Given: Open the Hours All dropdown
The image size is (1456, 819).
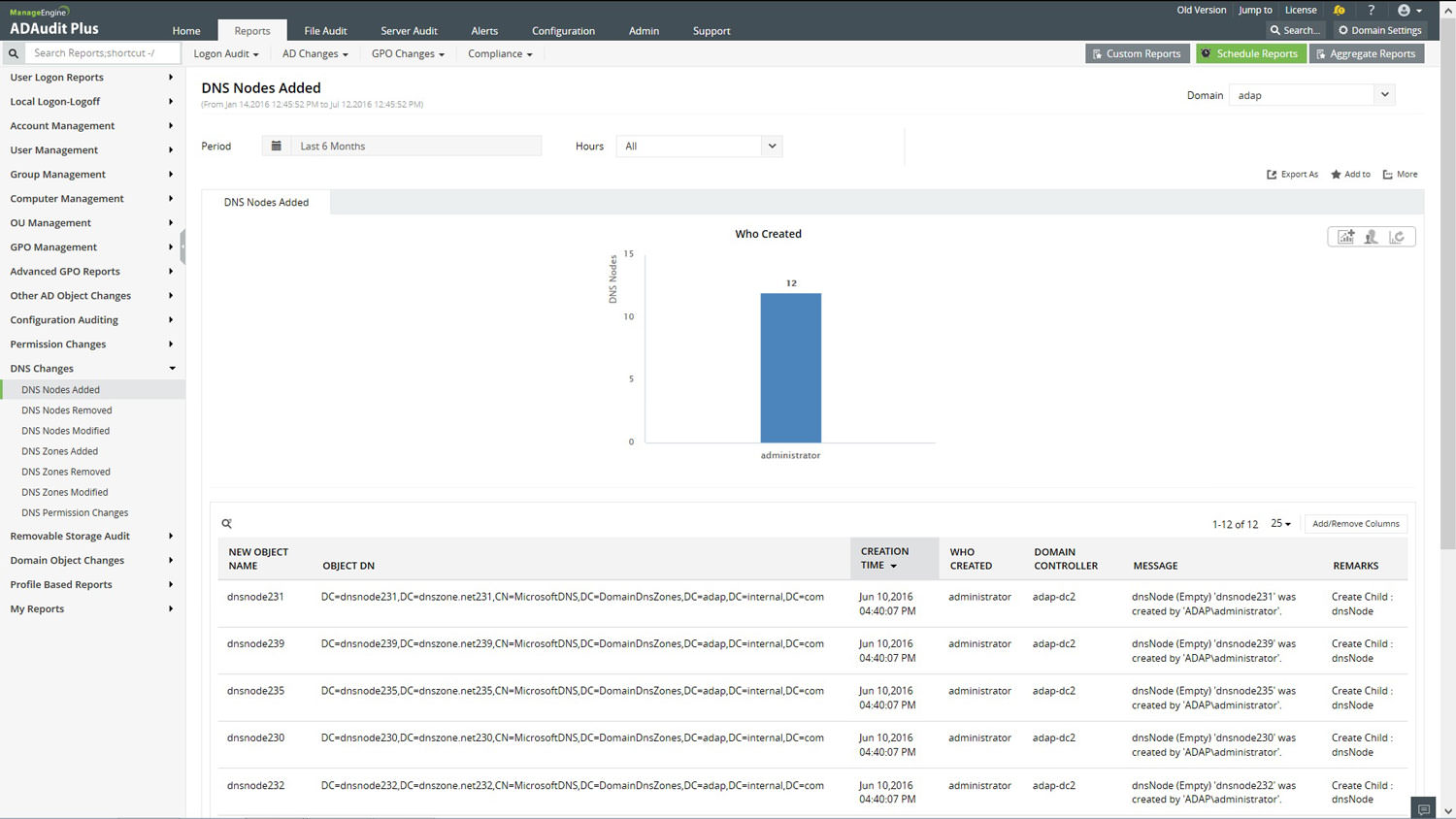Looking at the screenshot, I should click(699, 147).
